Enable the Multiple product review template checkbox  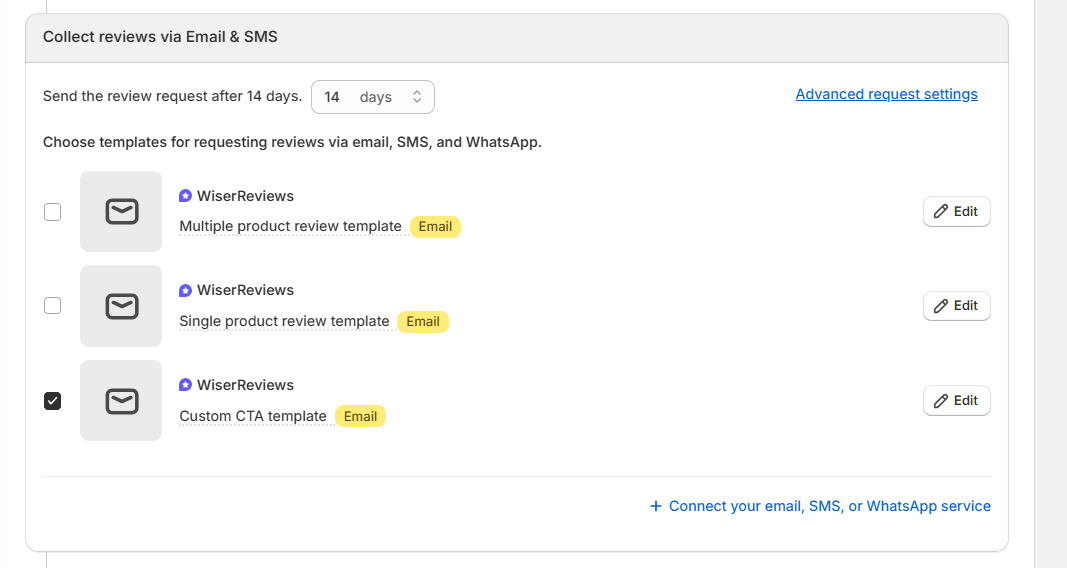click(x=53, y=212)
